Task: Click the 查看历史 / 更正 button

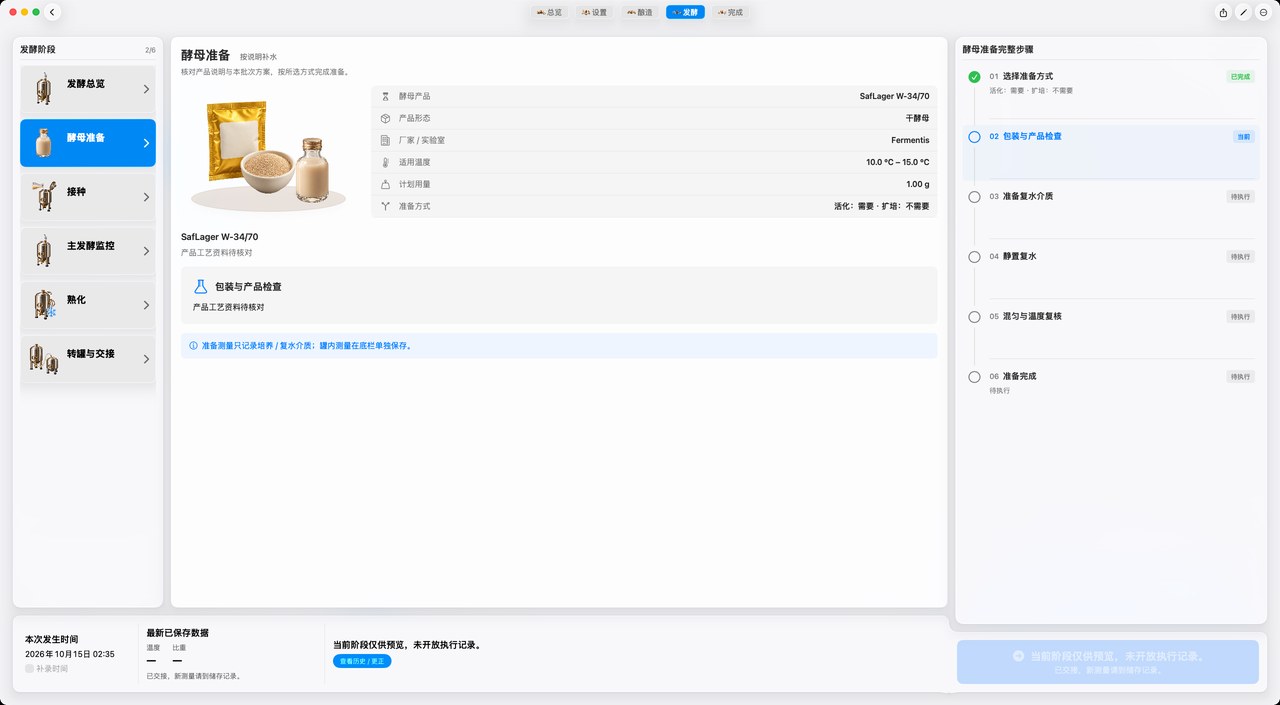Action: tap(362, 661)
